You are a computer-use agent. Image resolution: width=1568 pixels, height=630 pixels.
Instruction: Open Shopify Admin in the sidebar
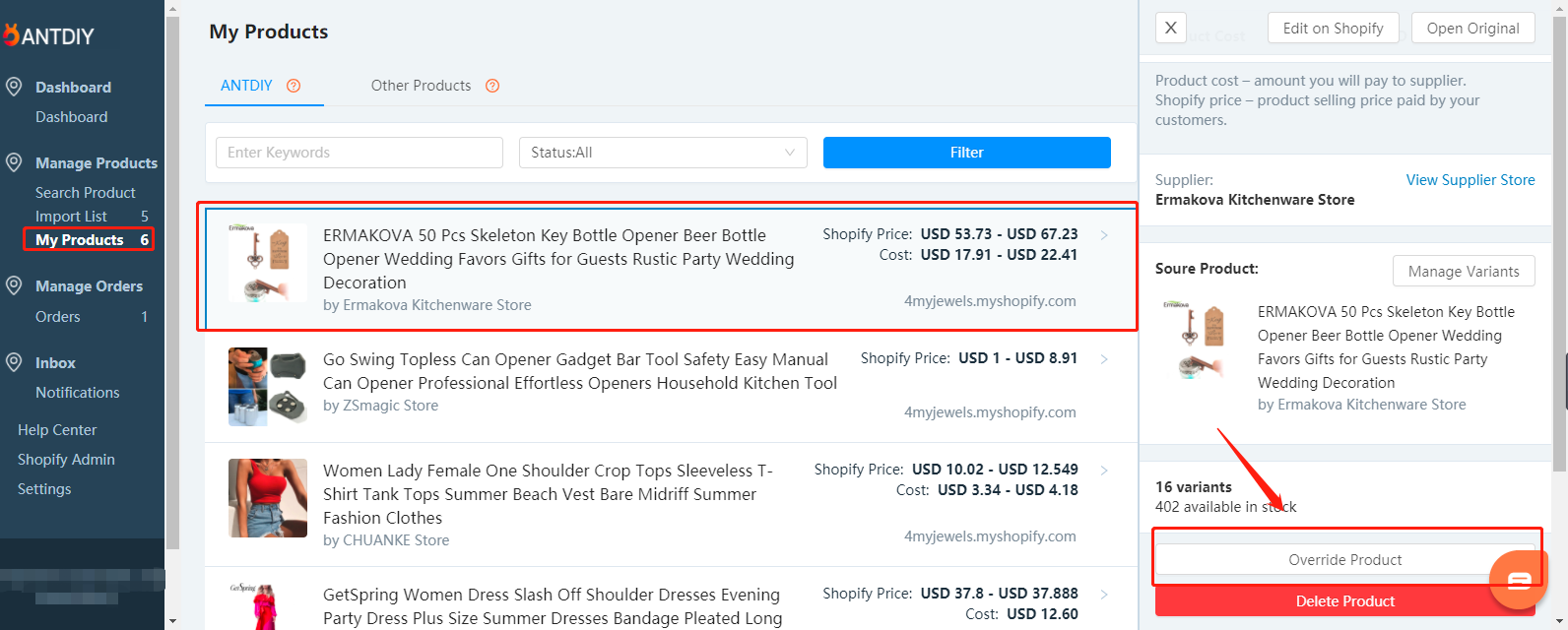click(x=66, y=460)
